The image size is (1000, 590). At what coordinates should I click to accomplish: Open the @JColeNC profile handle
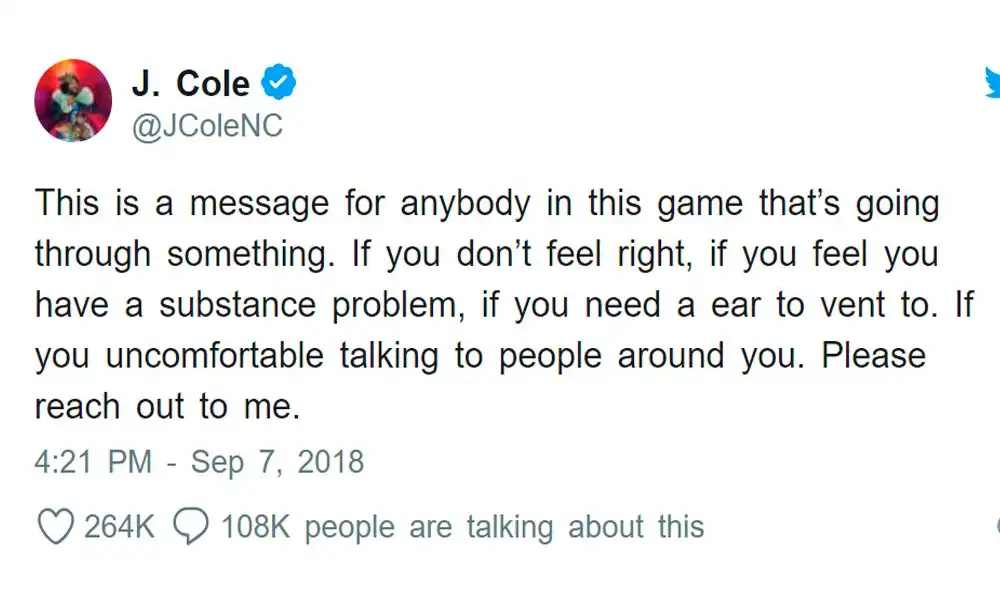click(208, 126)
